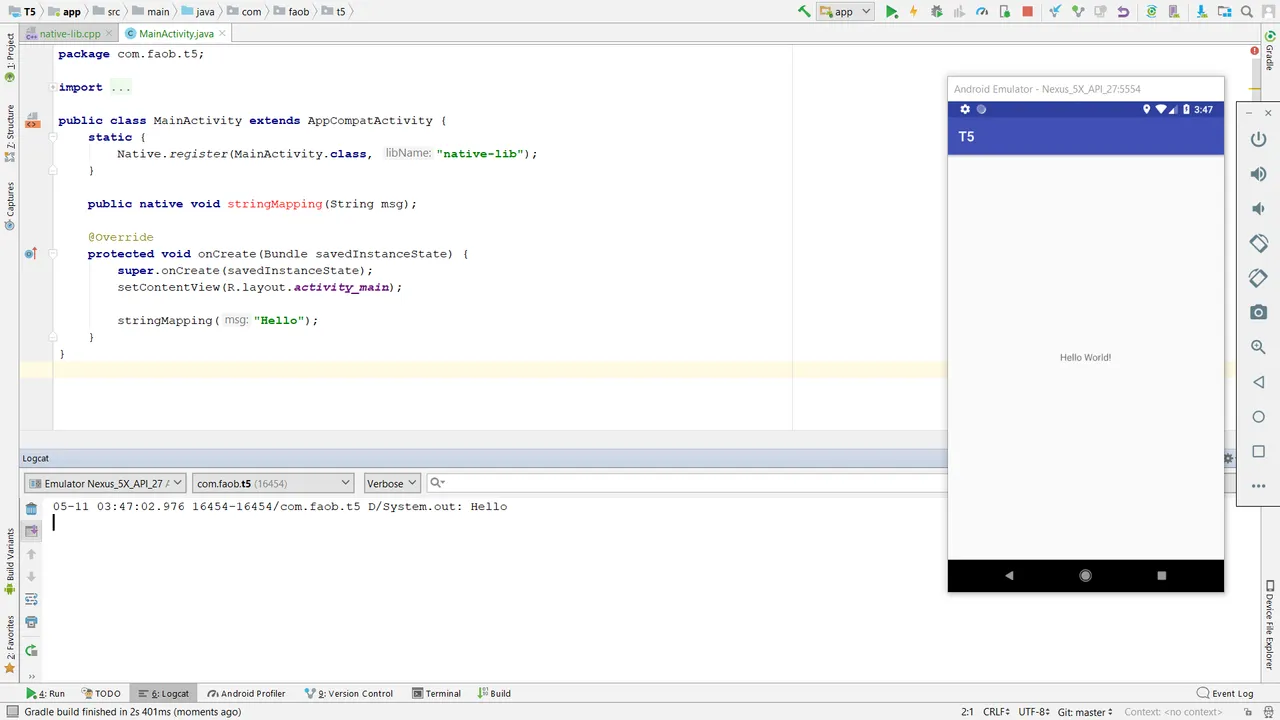This screenshot has height=720, width=1280.
Task: Expand the folded import statements
Action: point(54,87)
